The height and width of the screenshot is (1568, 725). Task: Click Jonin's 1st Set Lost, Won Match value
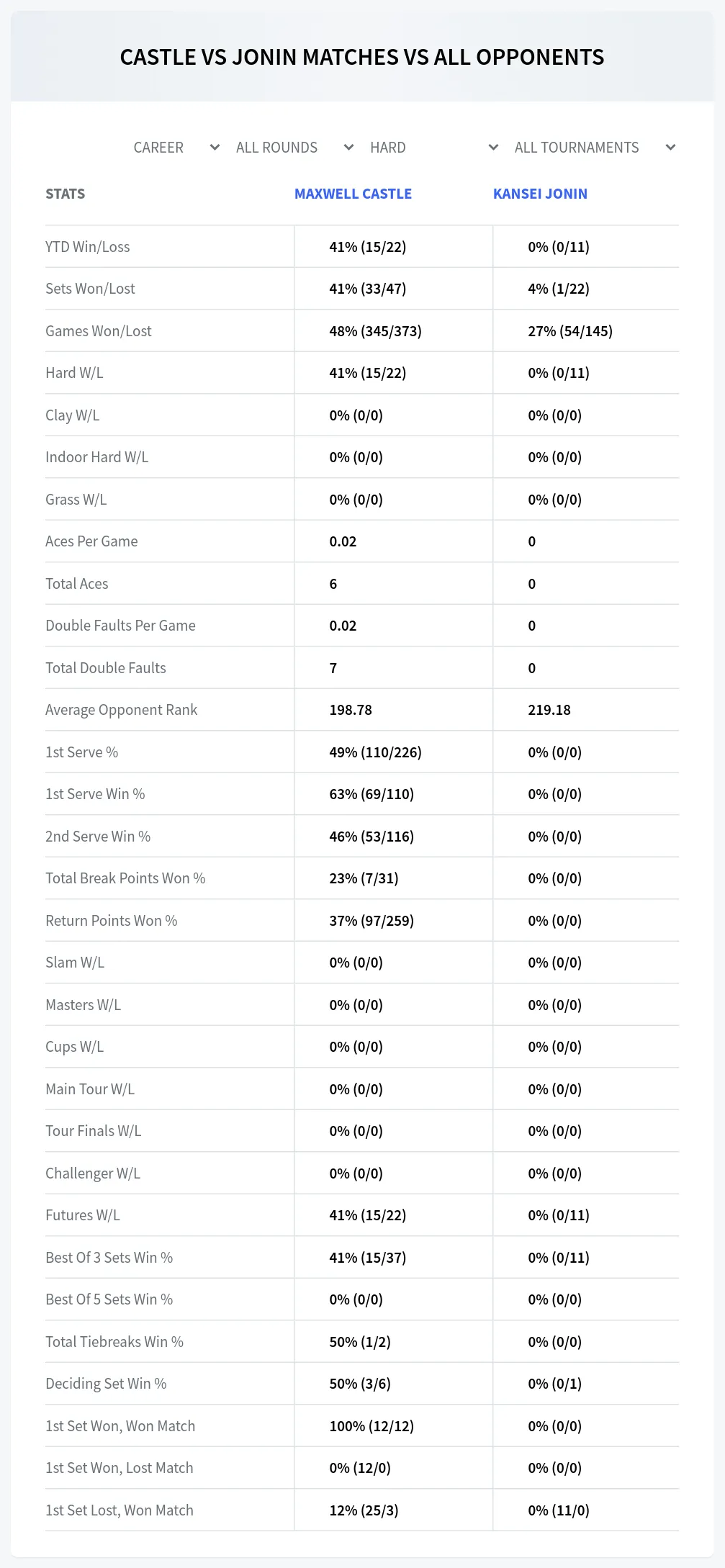pos(559,1510)
